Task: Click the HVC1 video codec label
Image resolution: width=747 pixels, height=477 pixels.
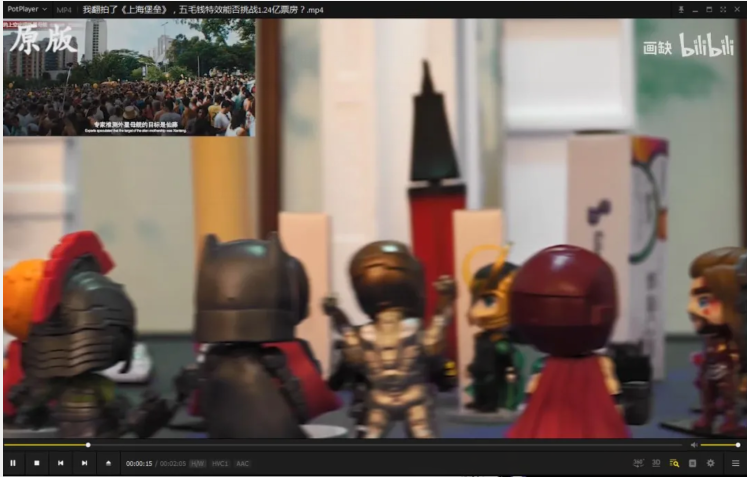Action: [220, 463]
